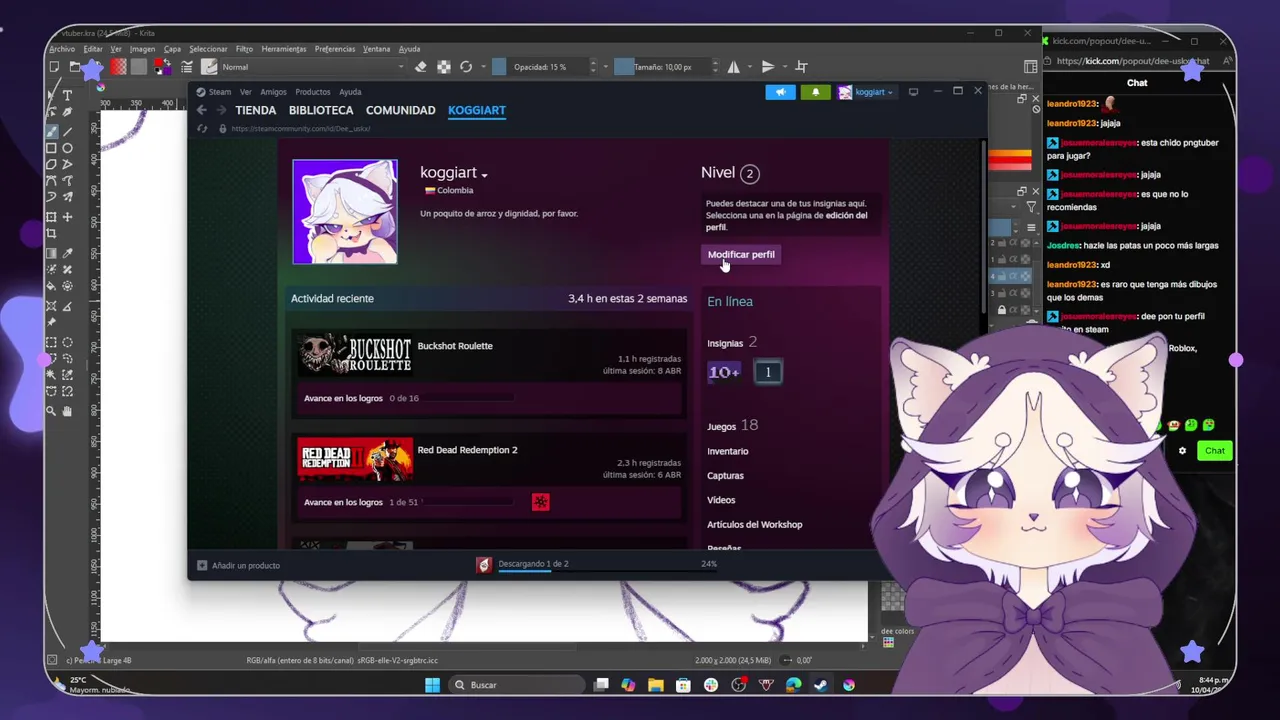Select the Pan hand tool in Krita

(x=68, y=410)
